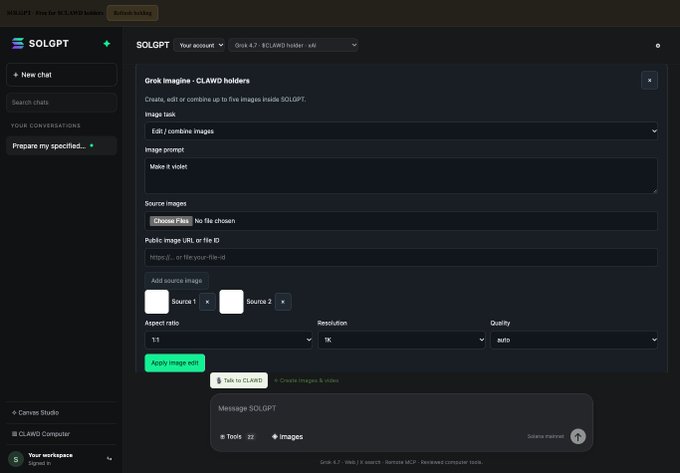Click the Search chats field
The image size is (680, 473).
(62, 102)
